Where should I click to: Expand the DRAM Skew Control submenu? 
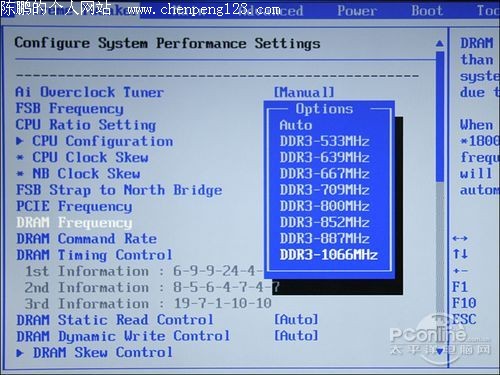coord(103,352)
